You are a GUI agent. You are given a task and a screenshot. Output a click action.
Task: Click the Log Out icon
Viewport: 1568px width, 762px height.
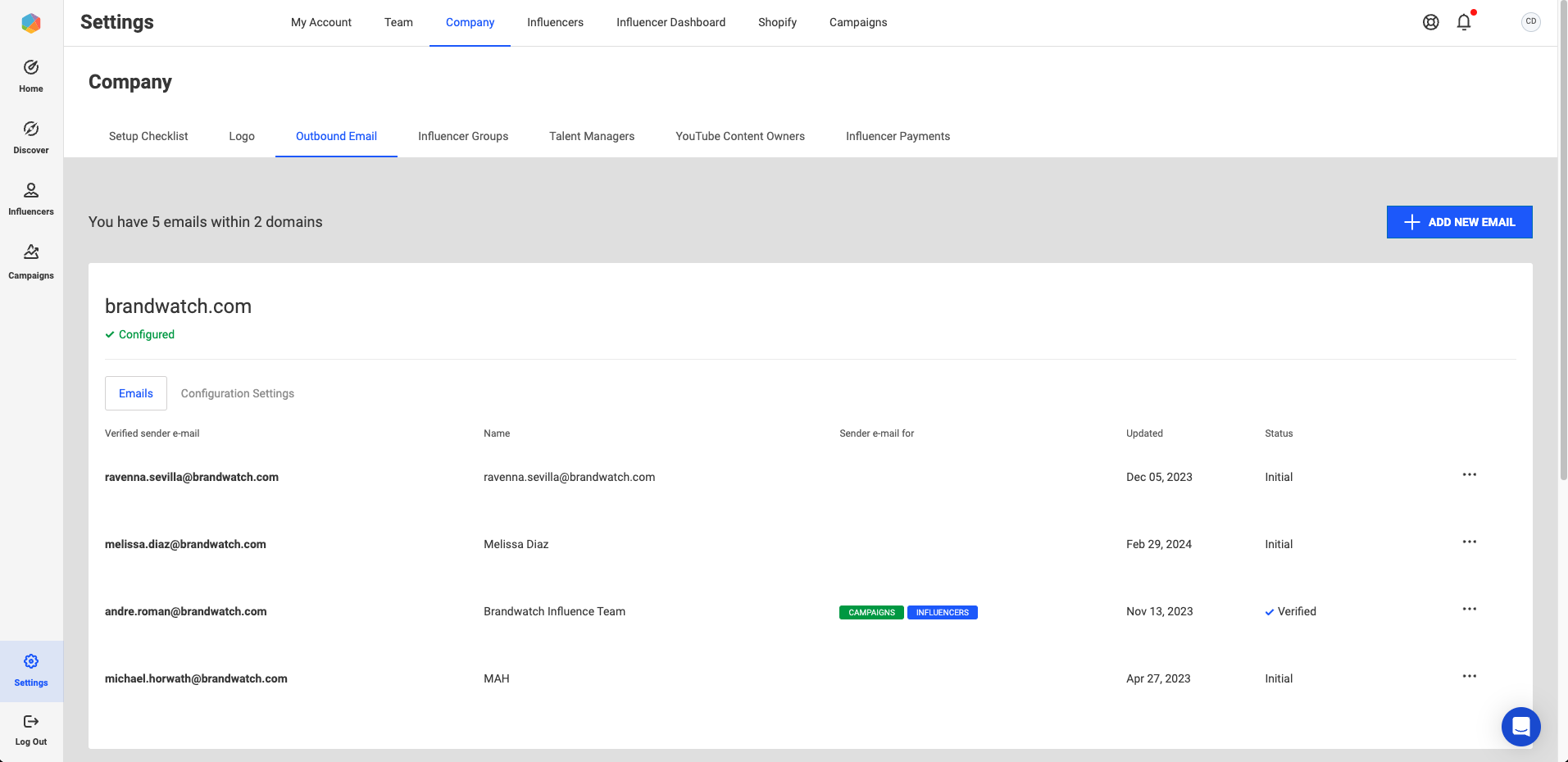[31, 722]
